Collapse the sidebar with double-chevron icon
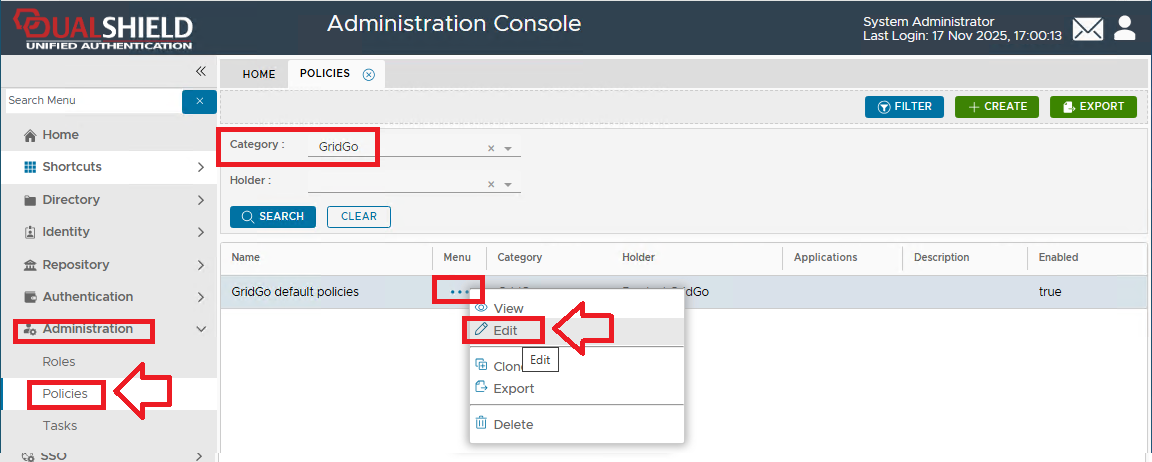The width and height of the screenshot is (1152, 462). 200,72
